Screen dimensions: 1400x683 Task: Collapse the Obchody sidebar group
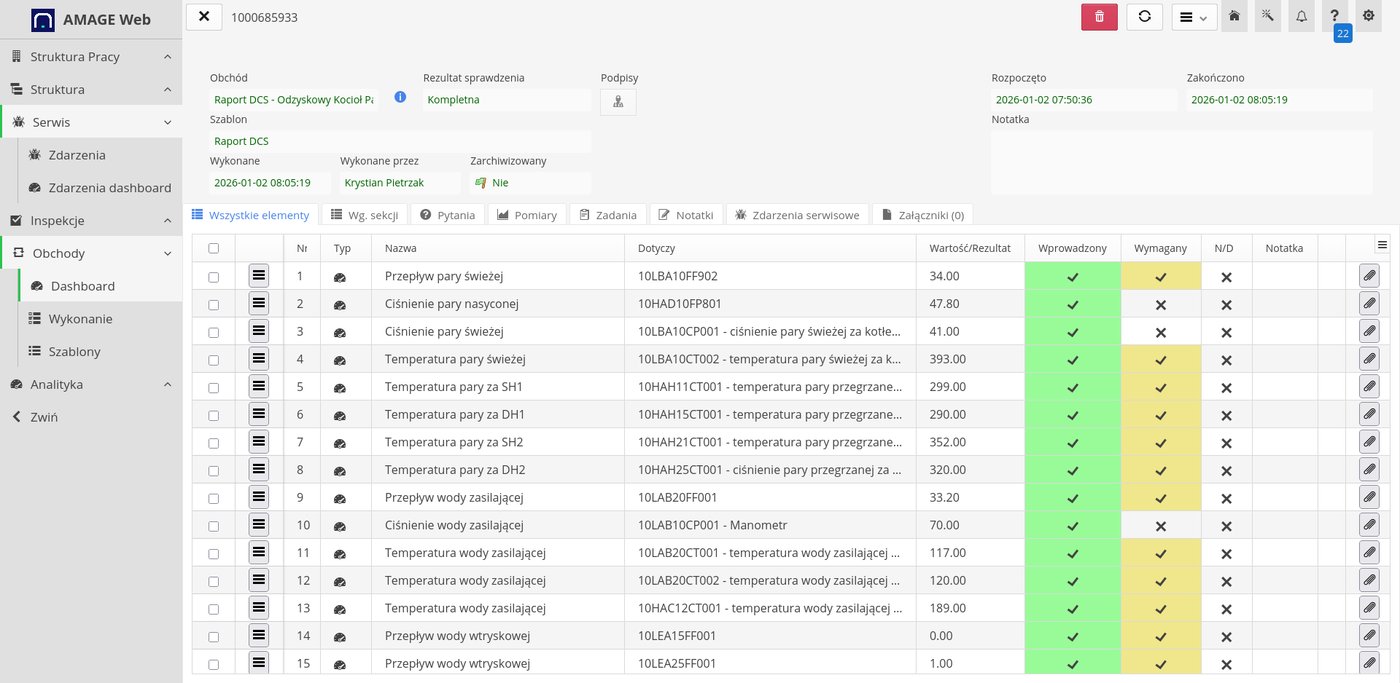[x=91, y=253]
